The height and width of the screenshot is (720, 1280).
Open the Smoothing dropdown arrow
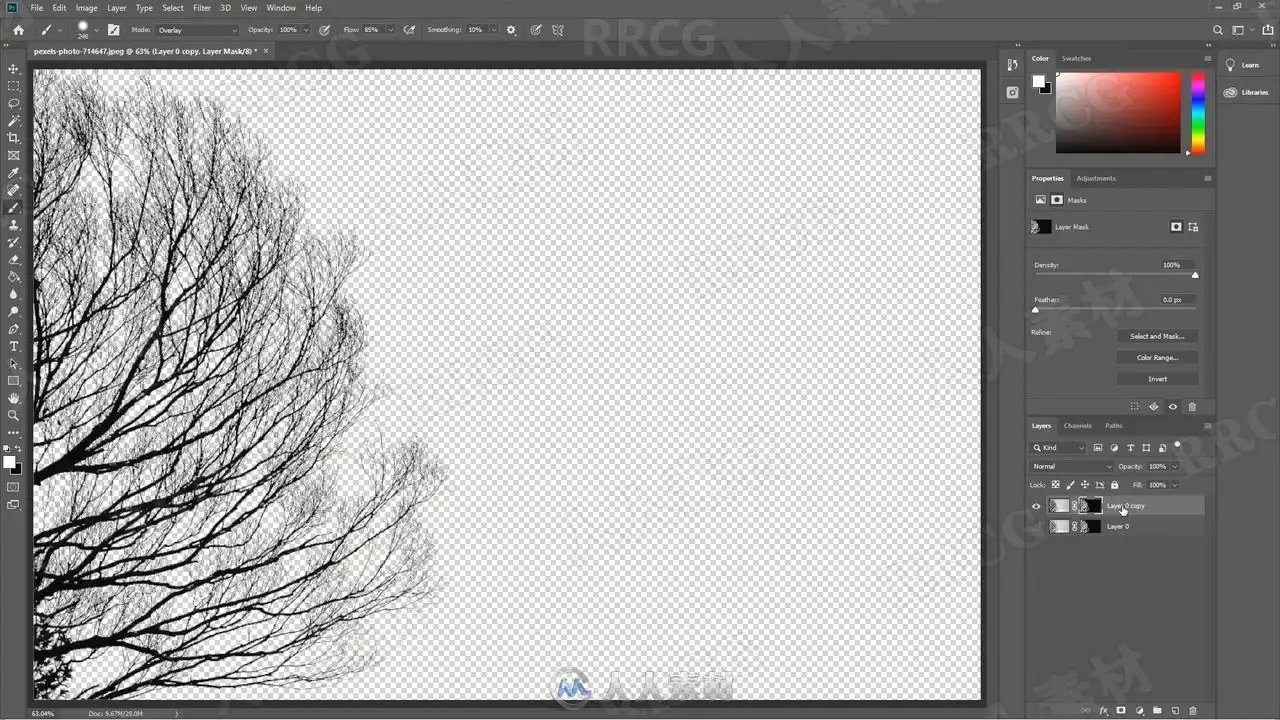493,30
